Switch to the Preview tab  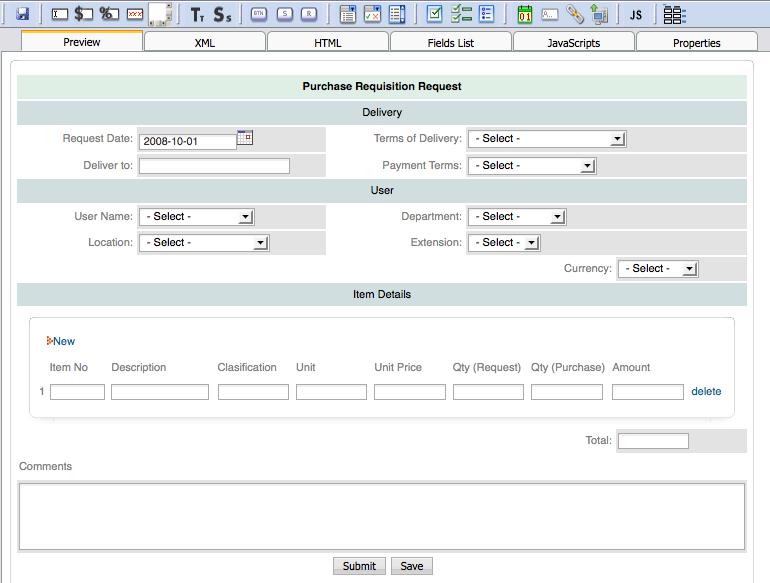click(x=82, y=42)
